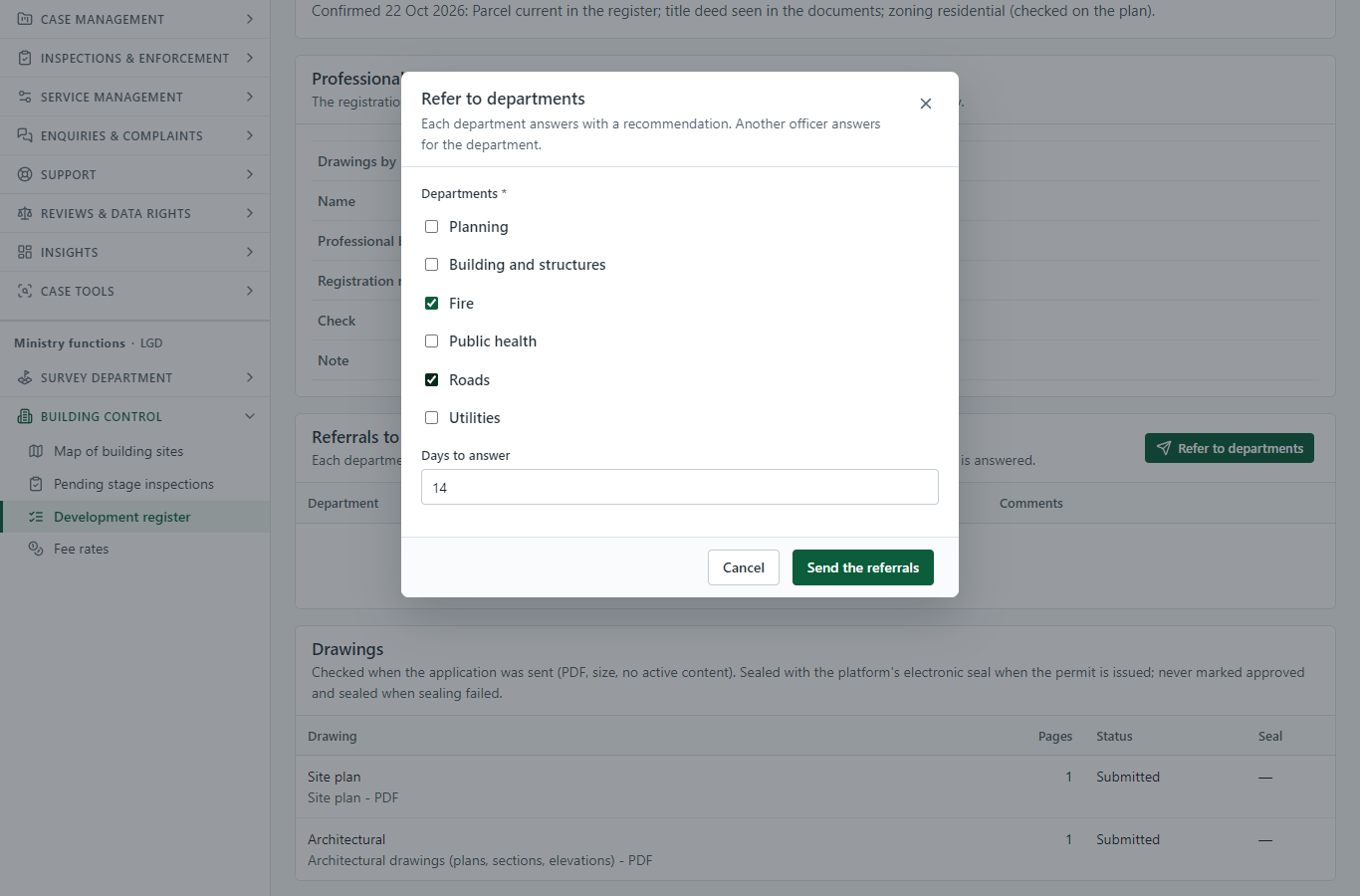This screenshot has height=896, width=1360.
Task: Tick the Planning department checkbox
Action: [431, 227]
